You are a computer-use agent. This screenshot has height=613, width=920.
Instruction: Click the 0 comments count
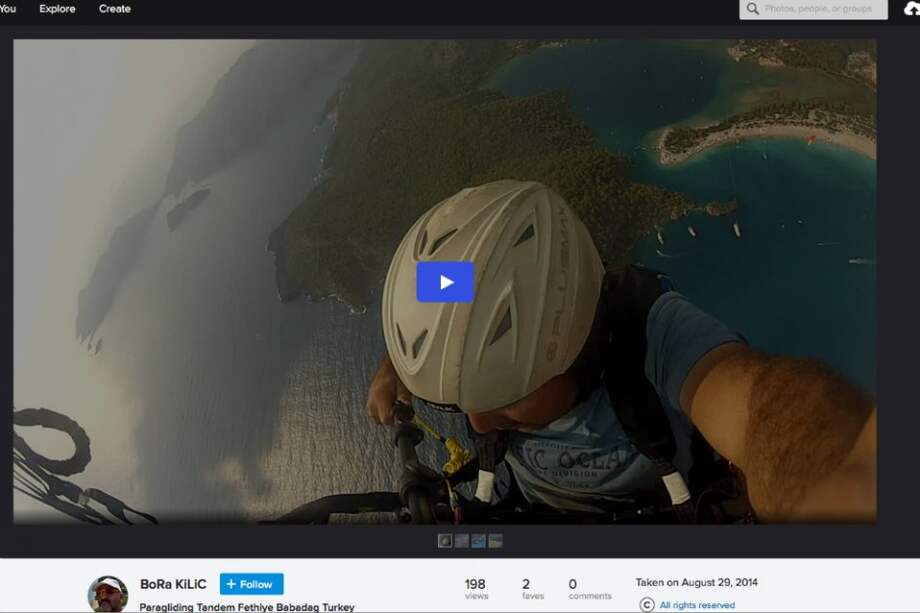(586, 589)
